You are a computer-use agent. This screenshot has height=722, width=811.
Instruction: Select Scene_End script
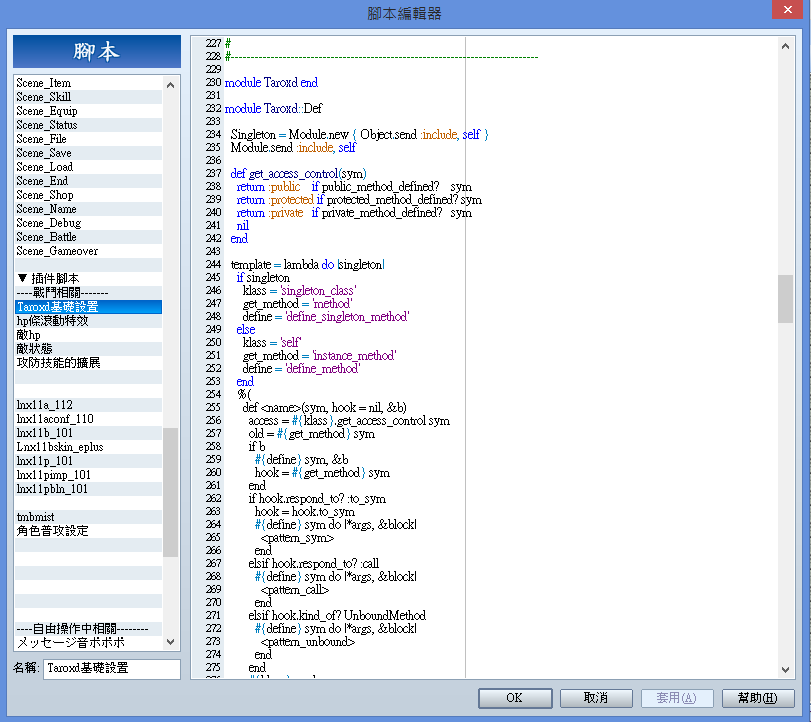[x=88, y=181]
